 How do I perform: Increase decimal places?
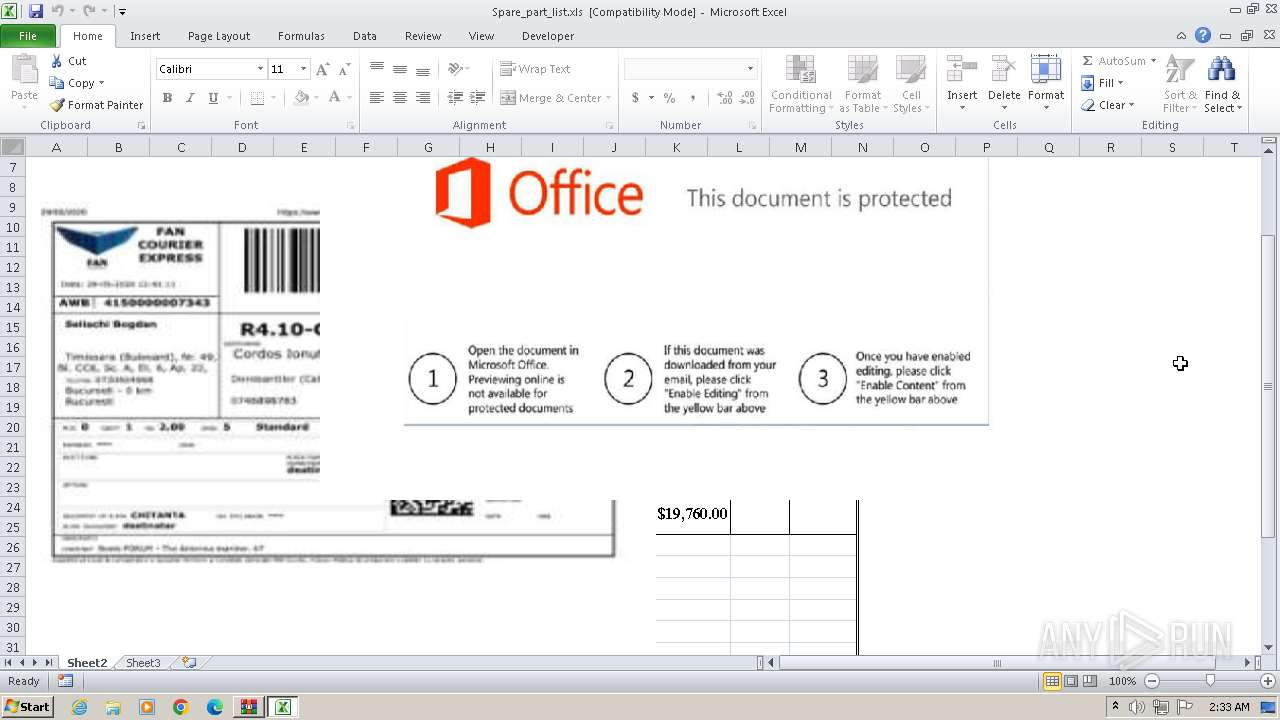tap(725, 98)
